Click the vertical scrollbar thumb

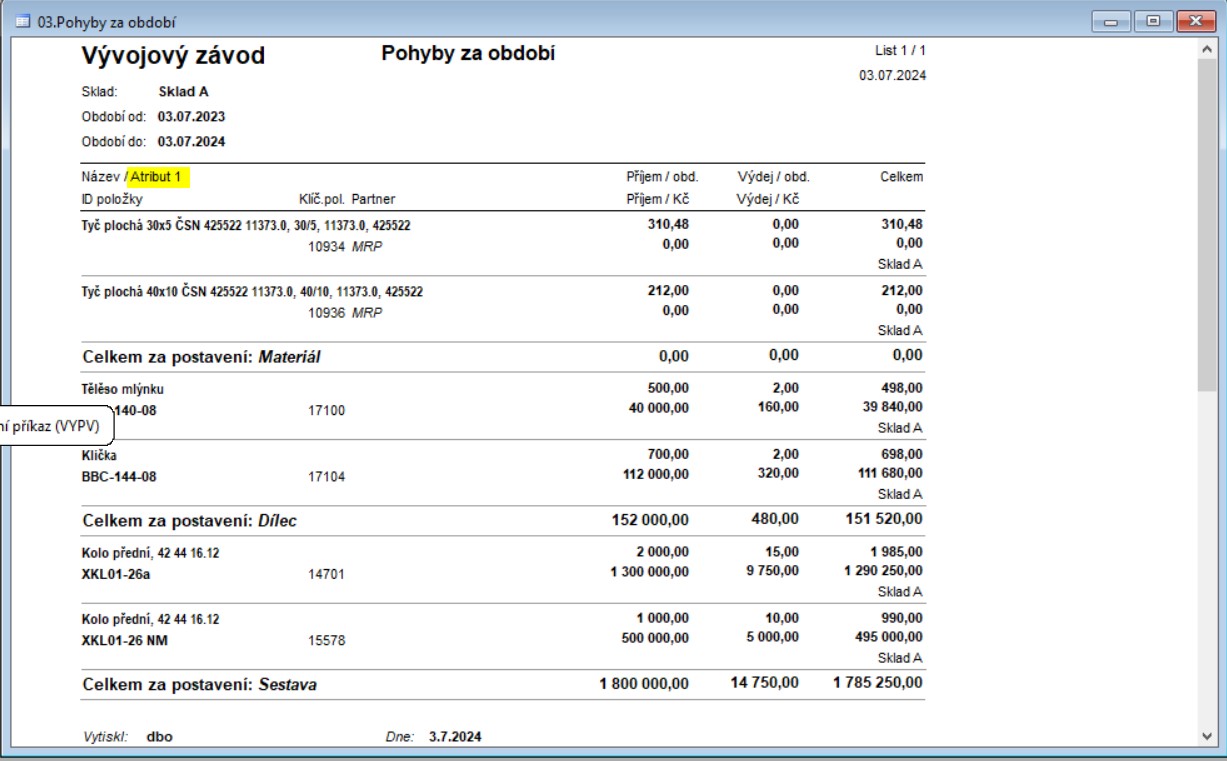tap(1206, 224)
